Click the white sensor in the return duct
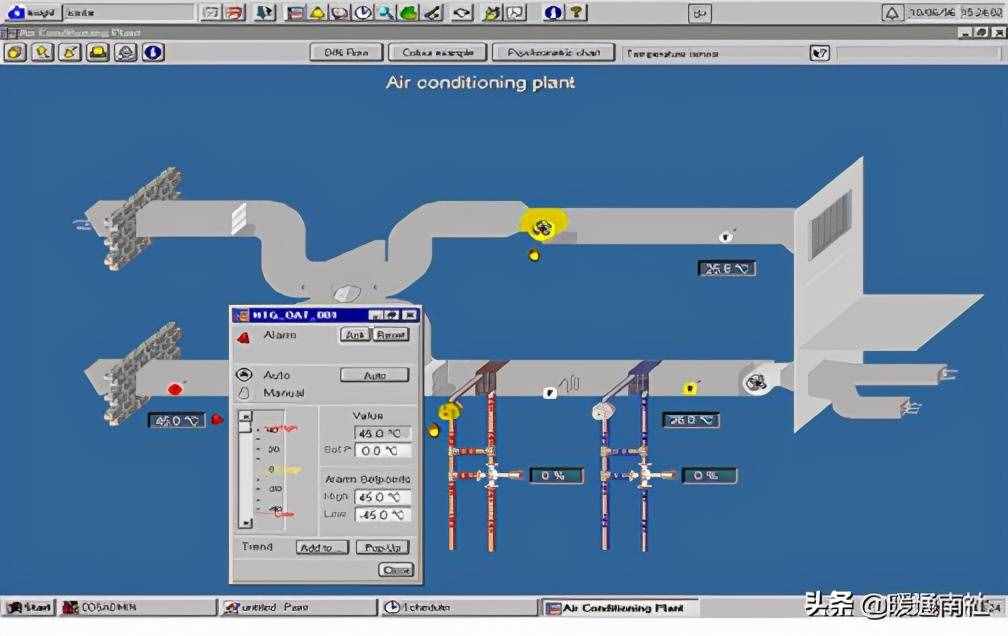1008x636 pixels. [x=726, y=236]
